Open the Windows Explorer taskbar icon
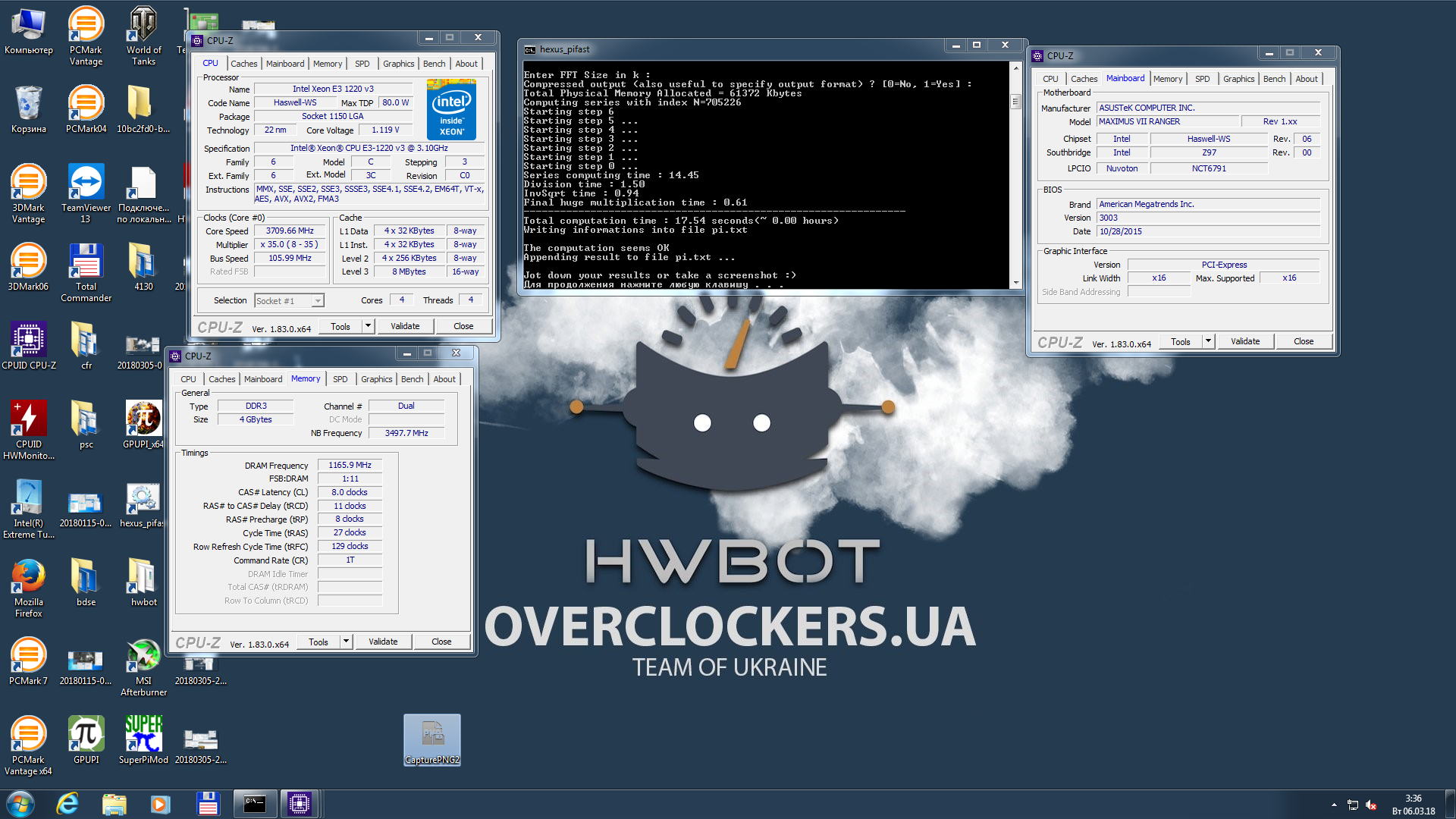The height and width of the screenshot is (819, 1456). click(114, 804)
